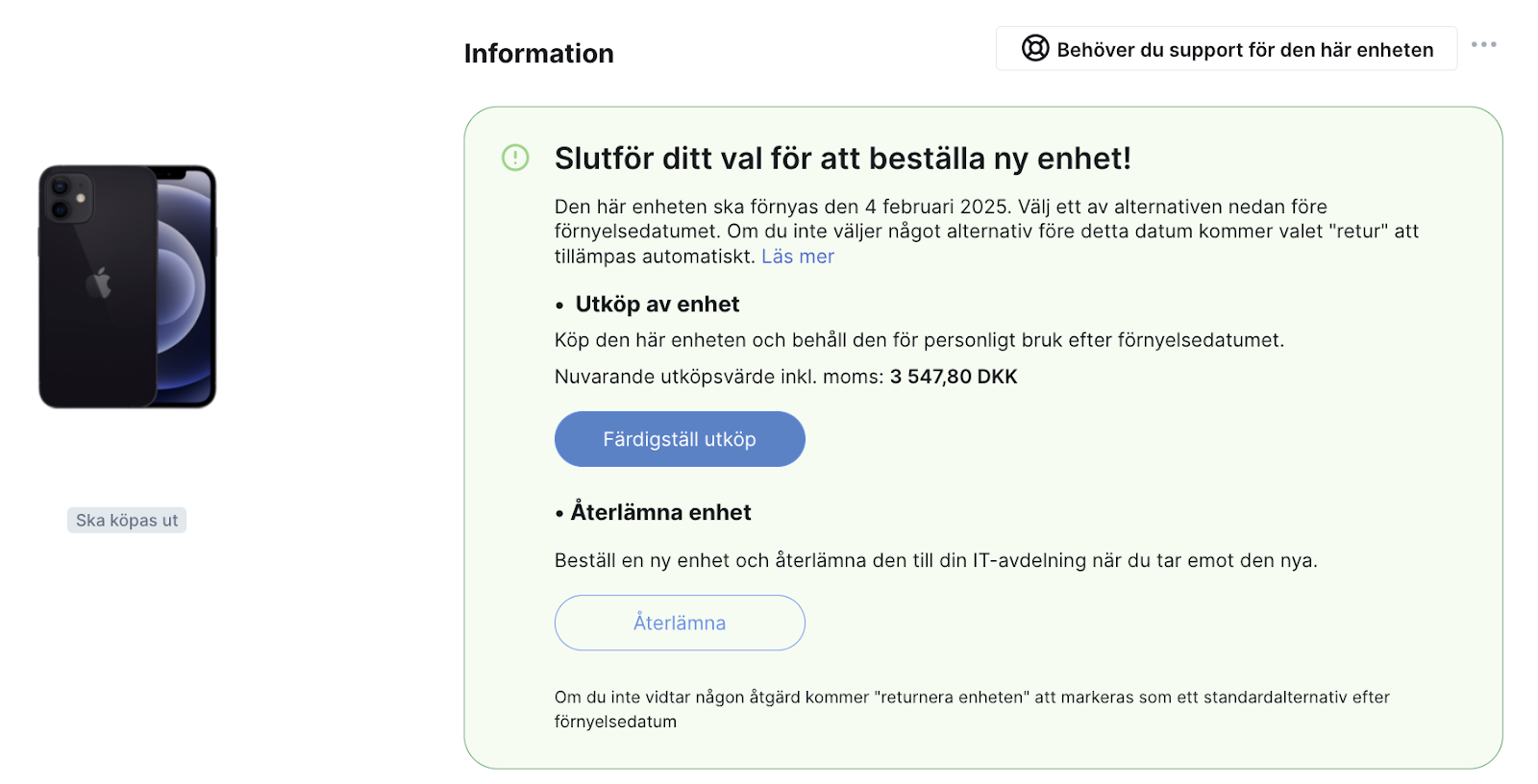
Task: Click the "Återlämna" outlined button
Action: click(x=680, y=623)
